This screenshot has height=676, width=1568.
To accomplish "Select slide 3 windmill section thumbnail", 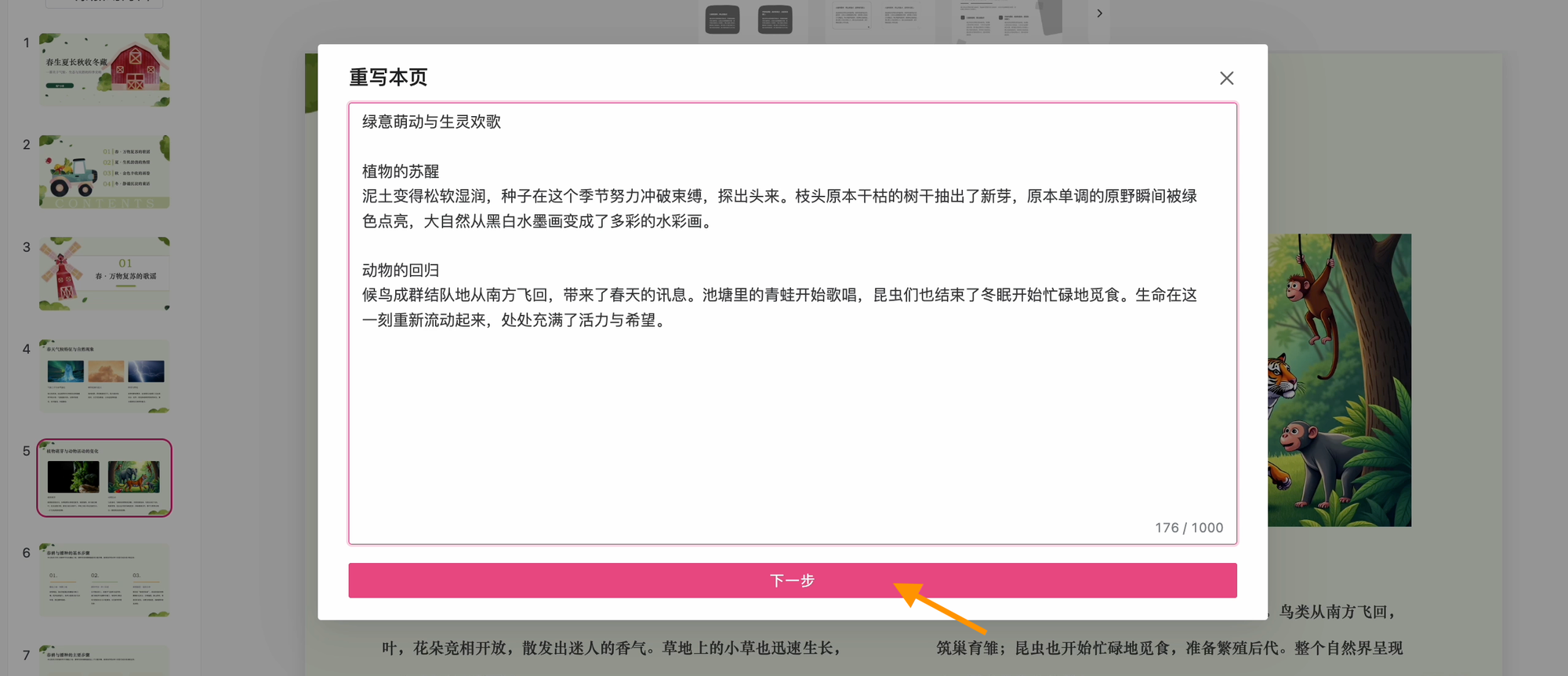I will point(104,274).
